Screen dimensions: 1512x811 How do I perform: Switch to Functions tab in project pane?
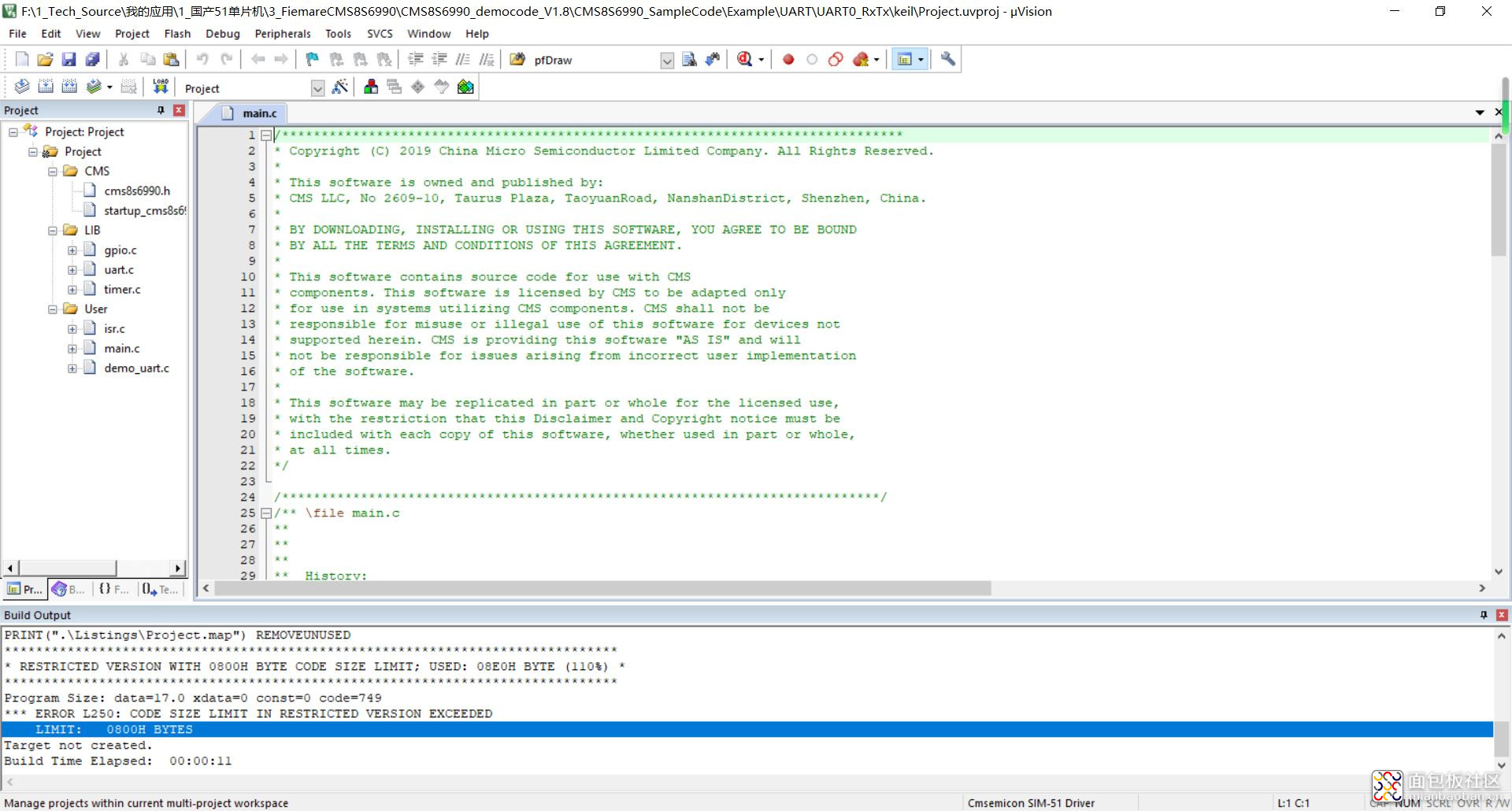pos(114,589)
